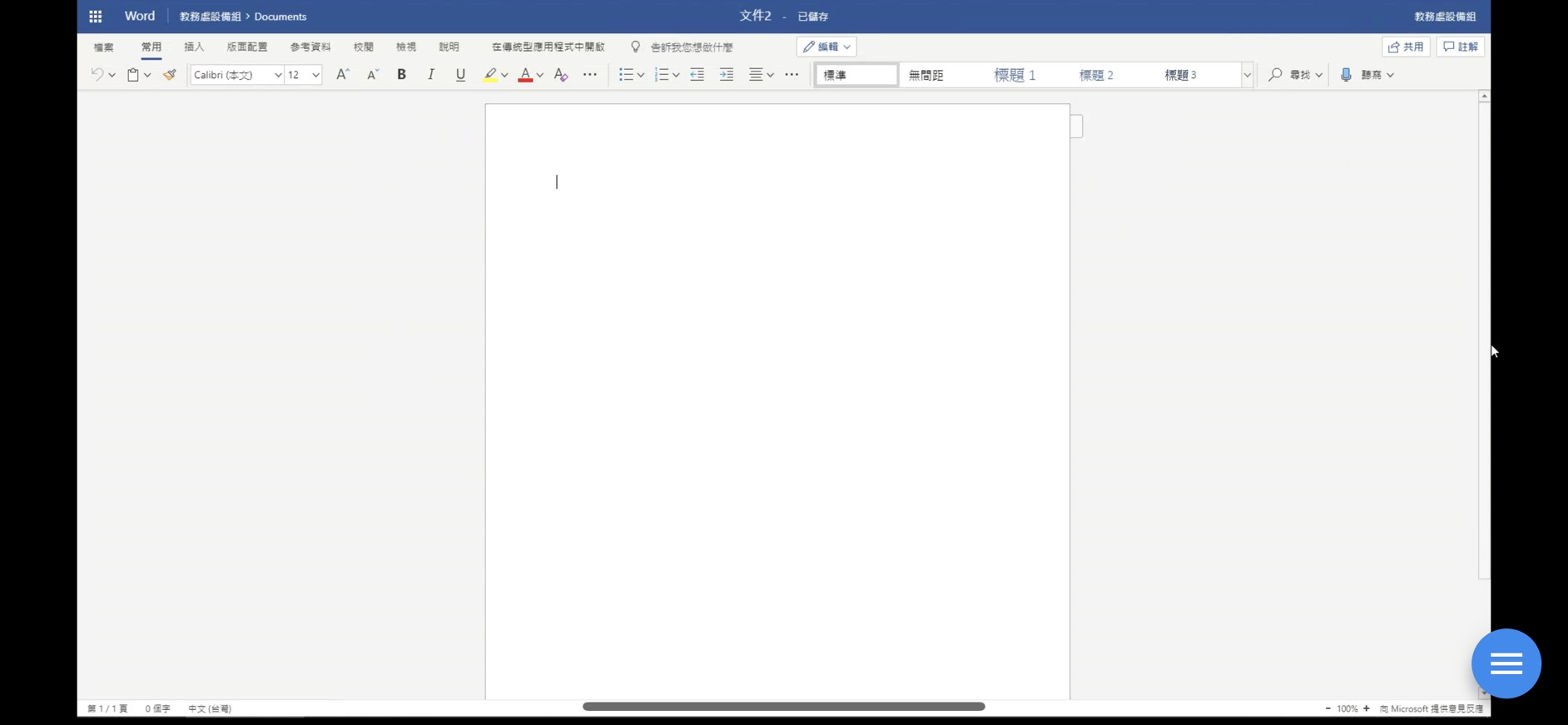Open the 檔案 File tab
The height and width of the screenshot is (725, 1568).
pyautogui.click(x=104, y=47)
